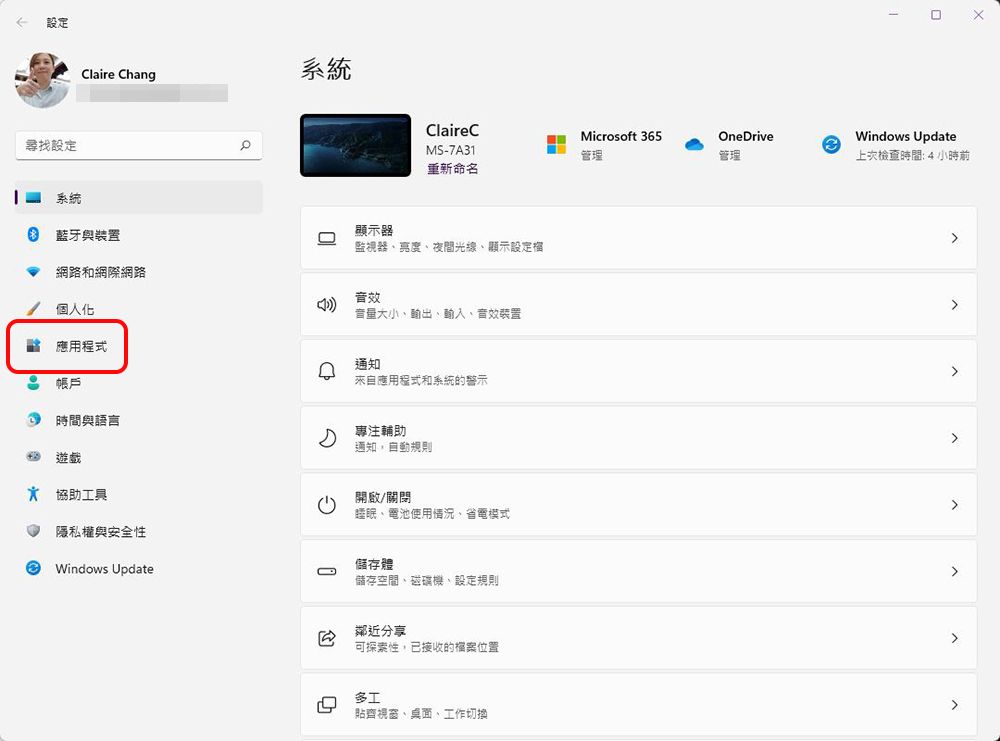Screen dimensions: 1000x741
Task: Click the OneDrive cloud icon
Action: pos(694,145)
